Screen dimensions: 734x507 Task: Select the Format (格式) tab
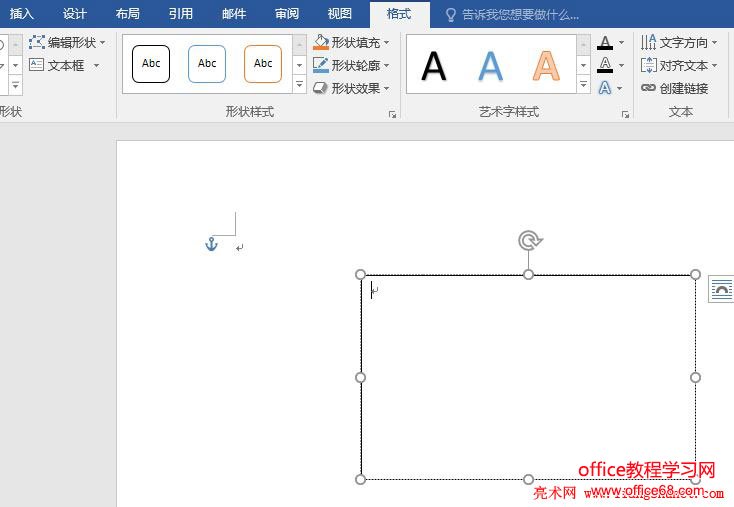click(399, 15)
